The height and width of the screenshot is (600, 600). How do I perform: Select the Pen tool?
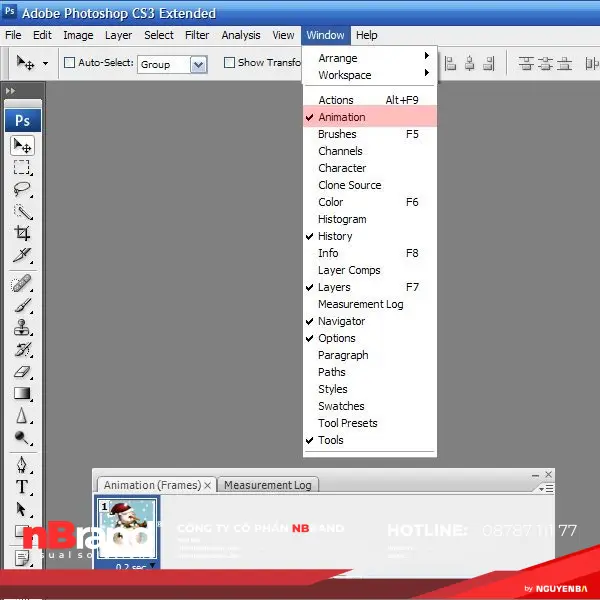22,465
